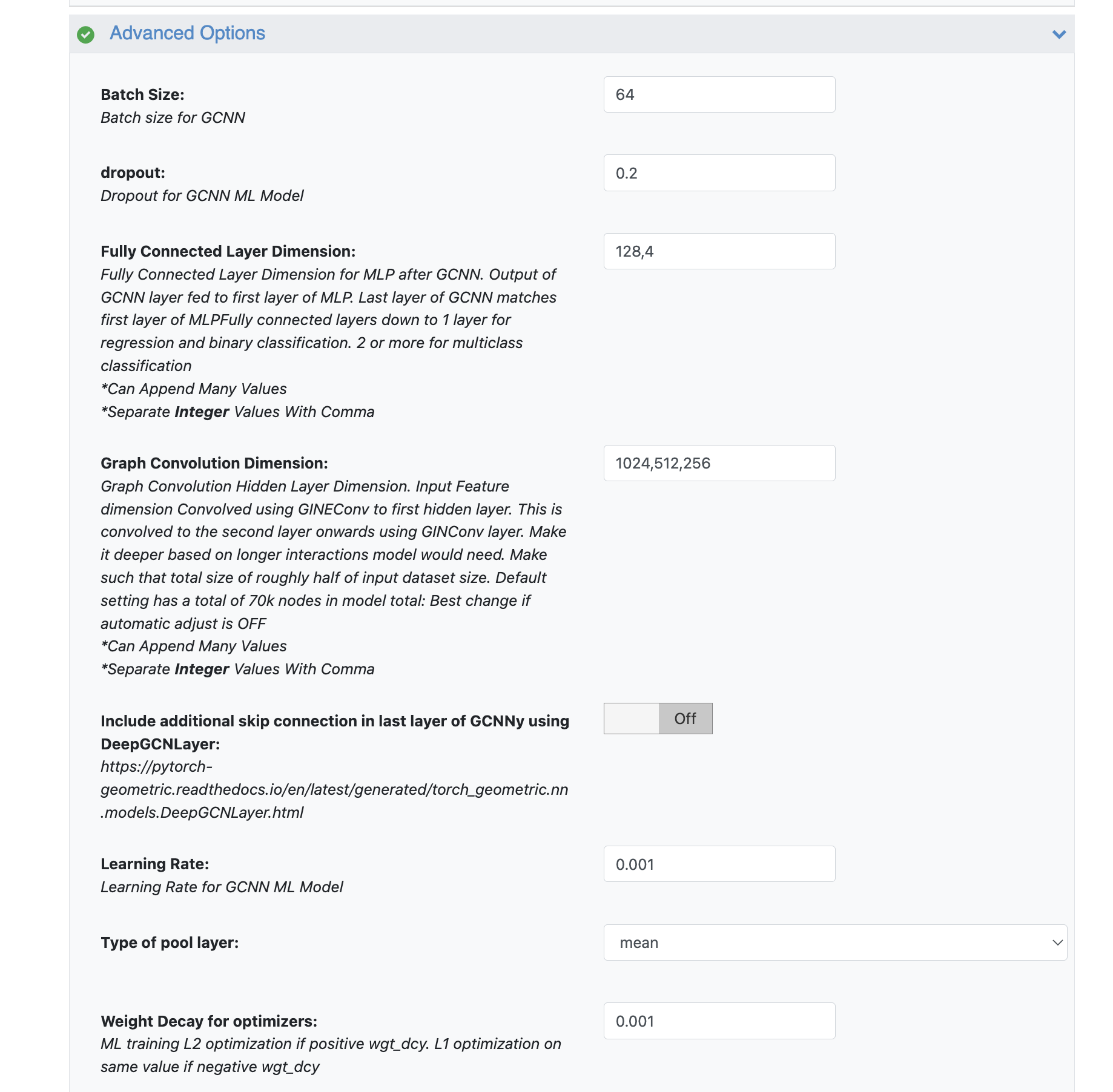Click the Weight Decay for optimizers label

coord(209,1021)
